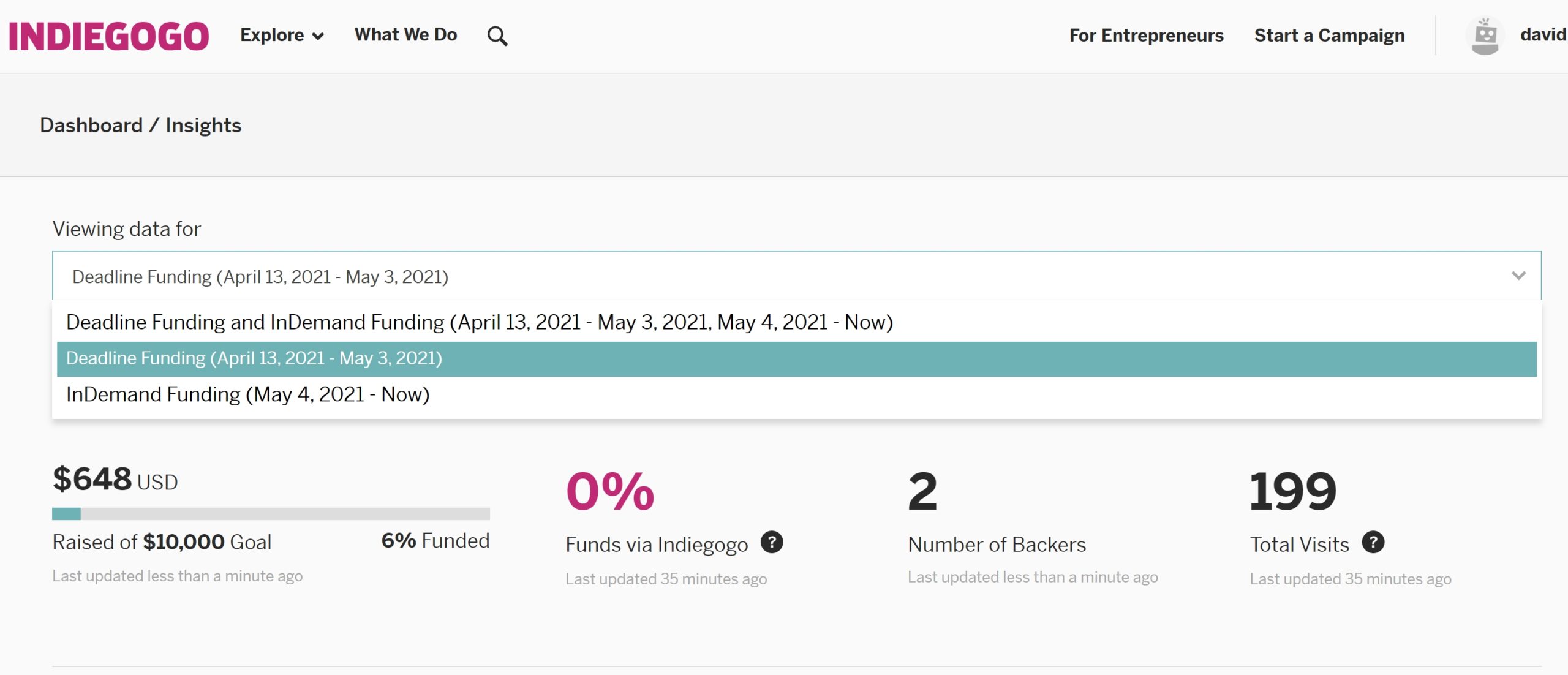The height and width of the screenshot is (675, 1568).
Task: Click Start a Campaign link
Action: (x=1329, y=36)
